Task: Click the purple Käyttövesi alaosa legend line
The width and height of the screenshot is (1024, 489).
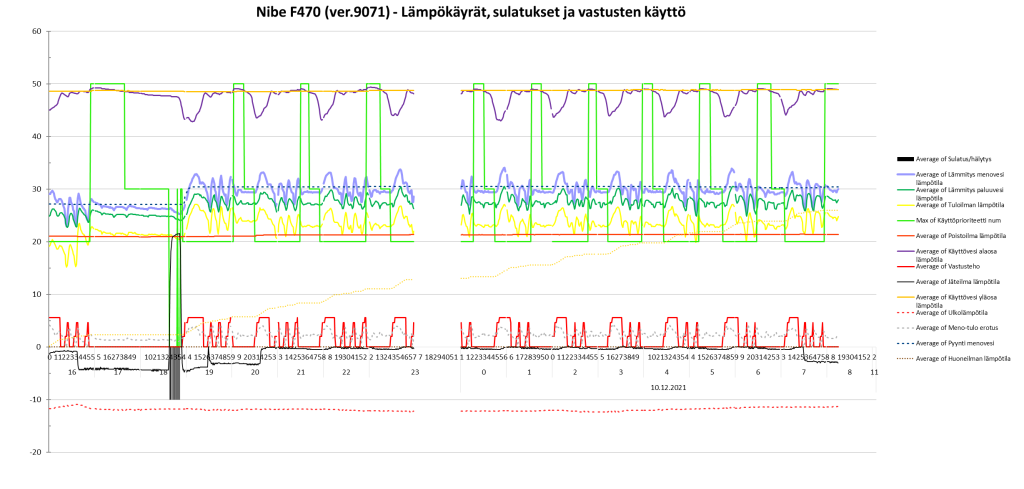Action: point(906,251)
